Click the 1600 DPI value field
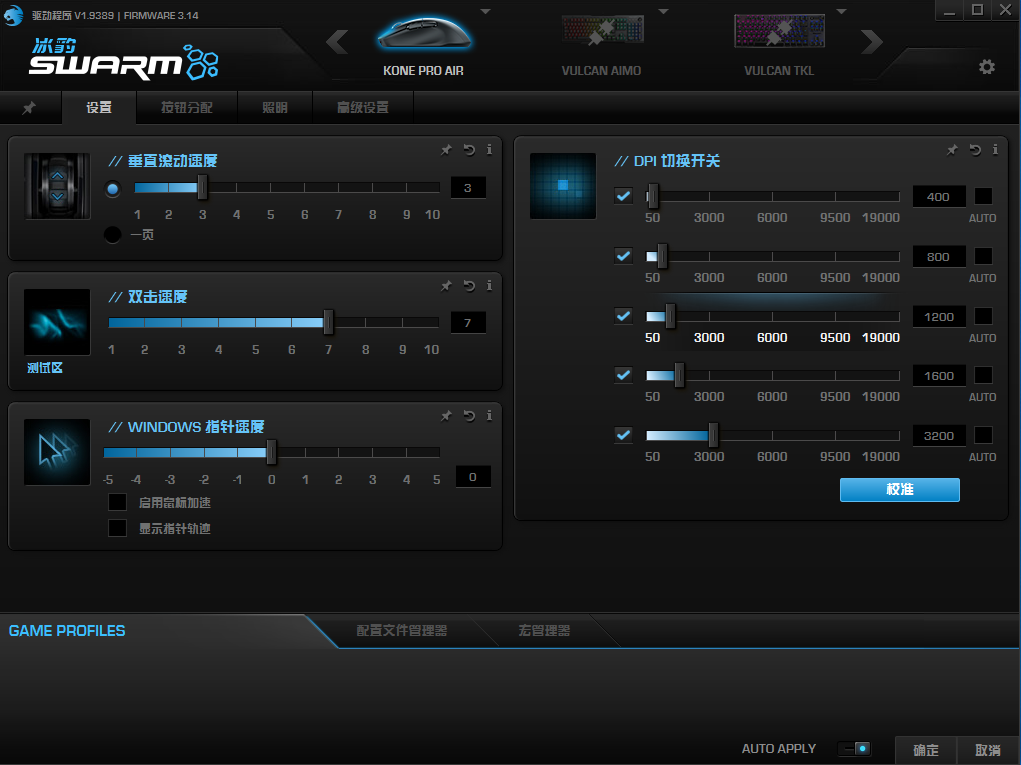This screenshot has height=765, width=1021. (x=938, y=376)
